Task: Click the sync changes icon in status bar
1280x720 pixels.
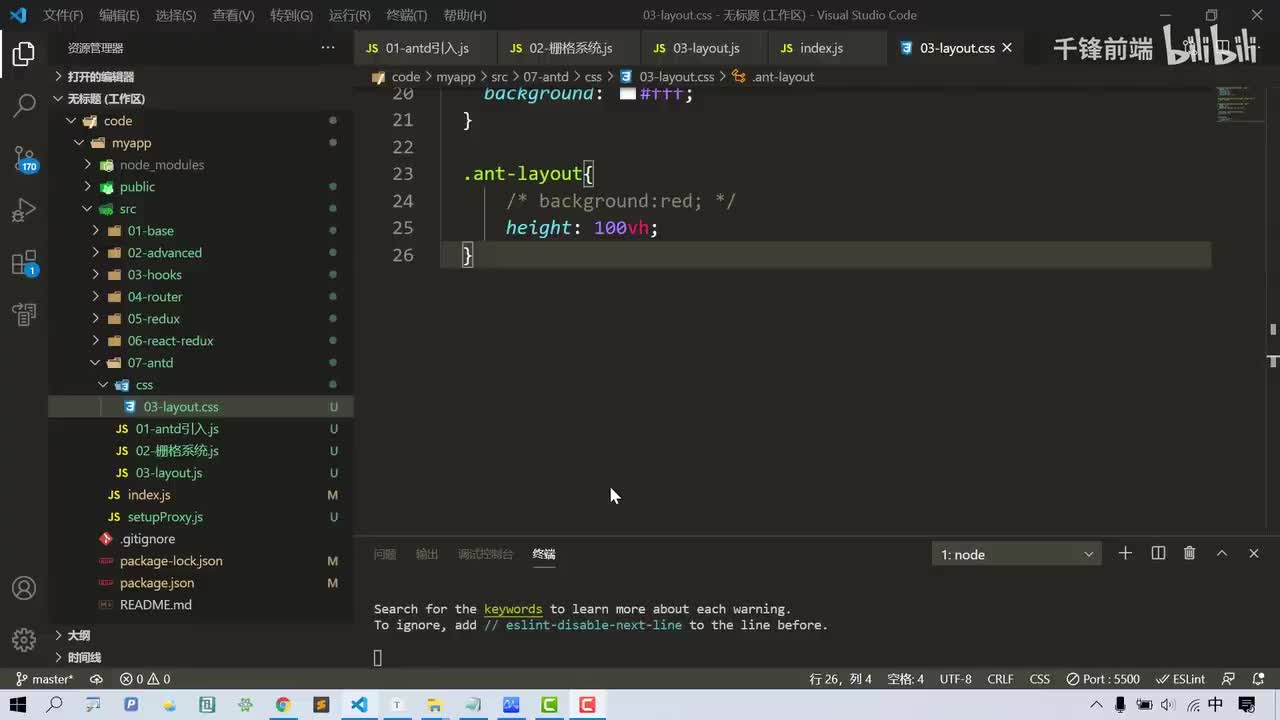Action: (96, 679)
